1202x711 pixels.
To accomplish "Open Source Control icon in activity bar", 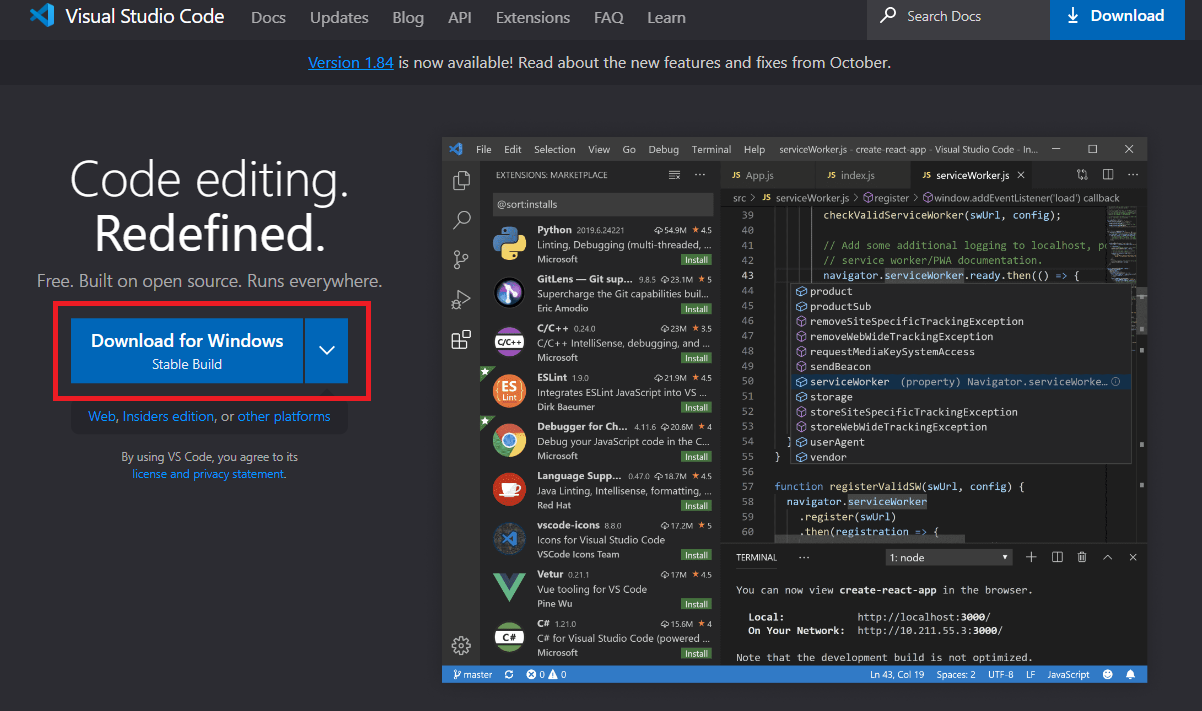I will [461, 259].
